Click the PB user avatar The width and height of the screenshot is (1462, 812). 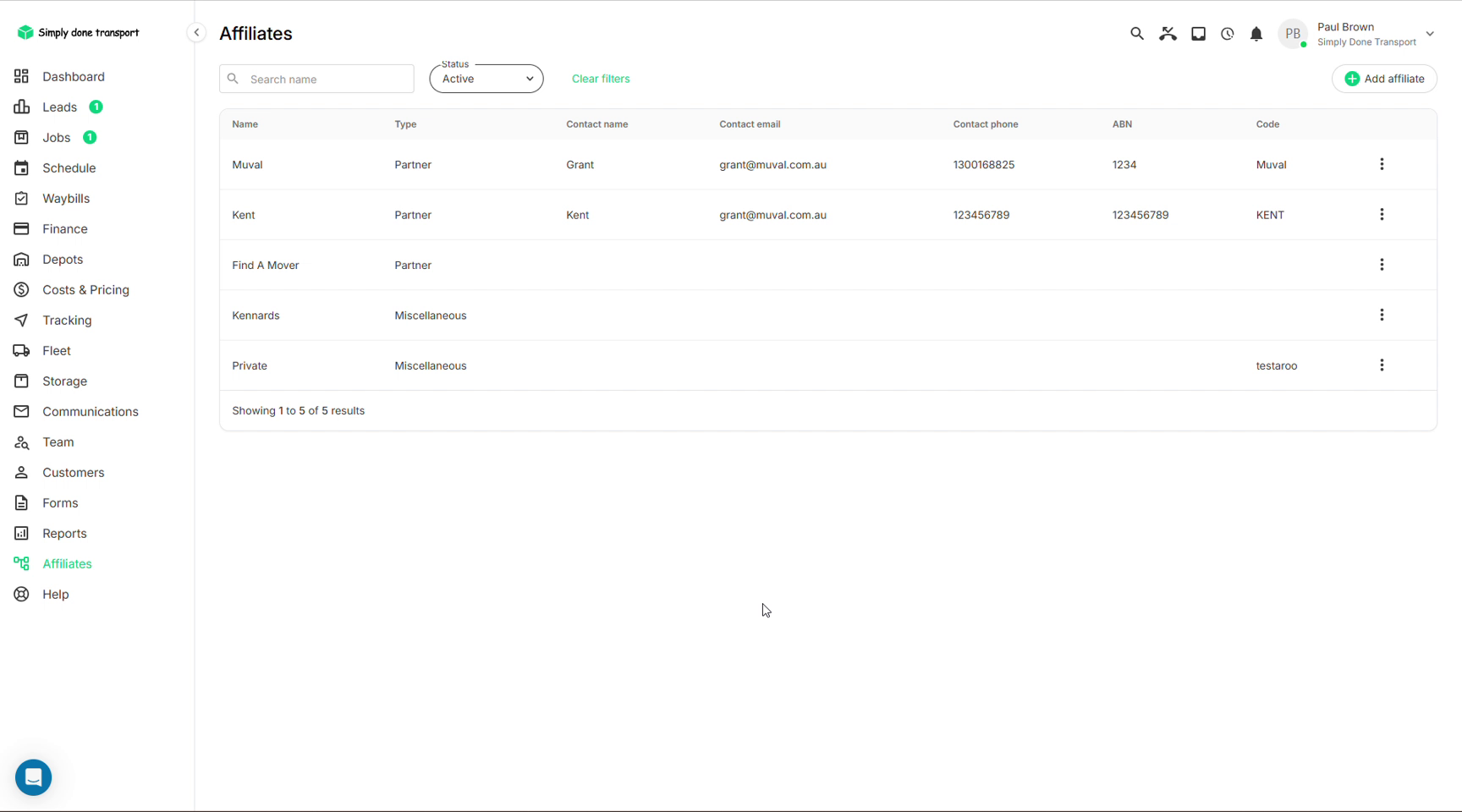pos(1293,34)
